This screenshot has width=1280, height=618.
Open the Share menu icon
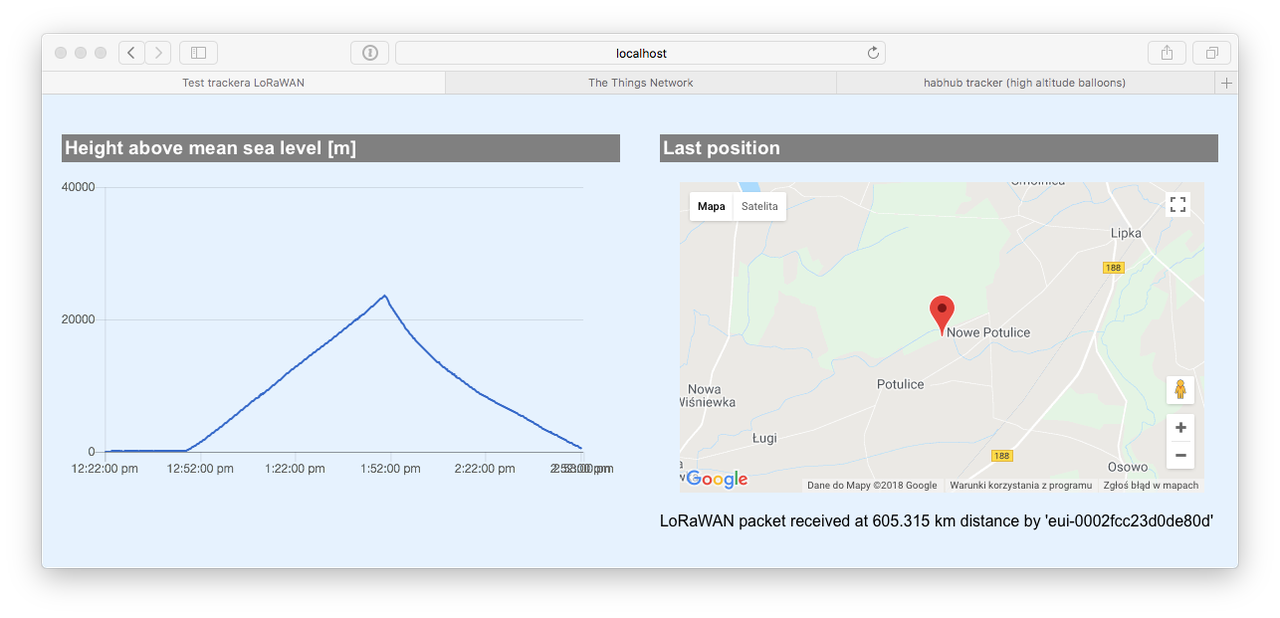1167,53
